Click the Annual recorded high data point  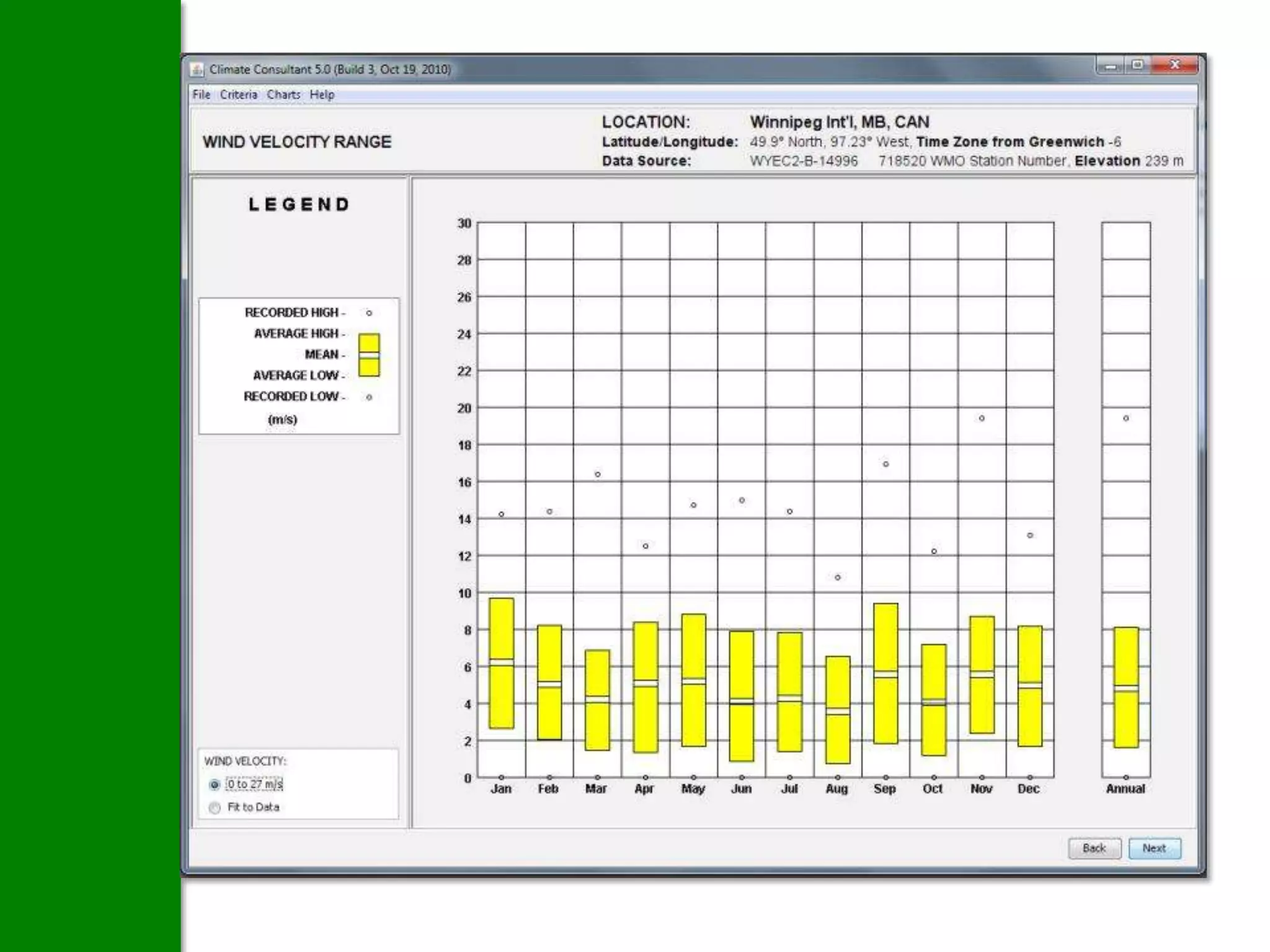click(x=1126, y=418)
